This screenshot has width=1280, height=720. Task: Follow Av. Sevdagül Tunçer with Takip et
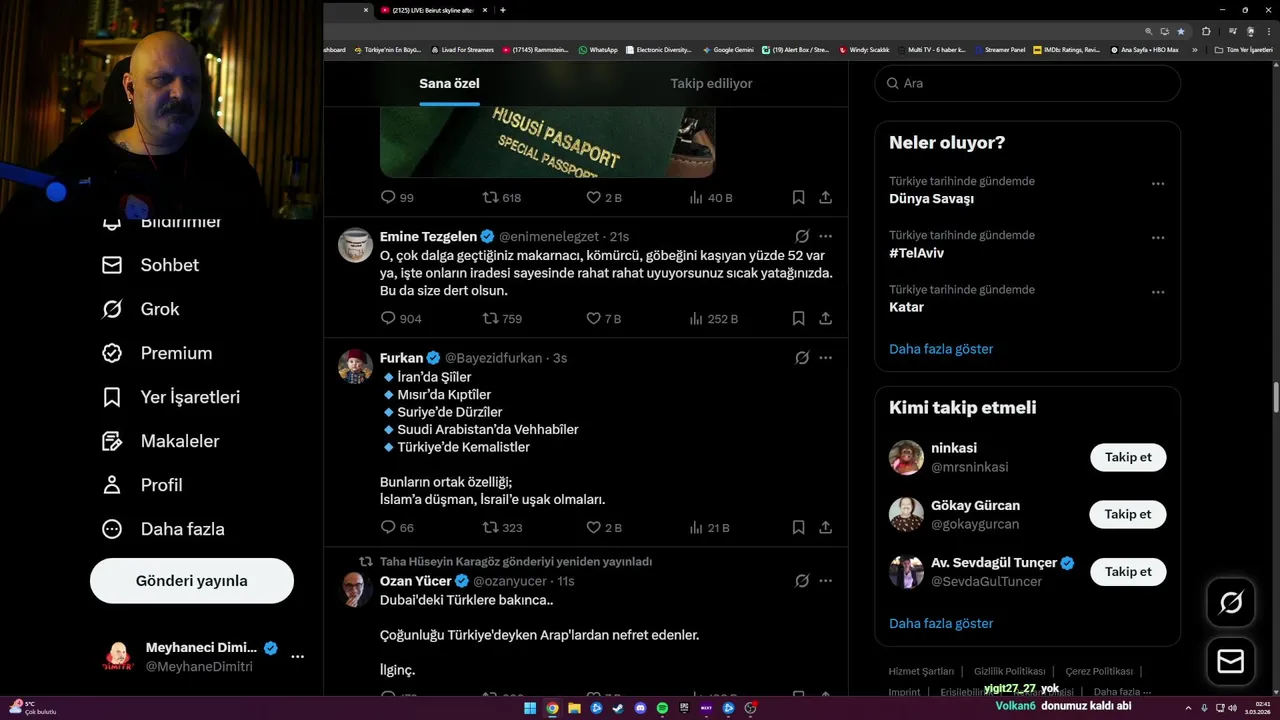coord(1128,572)
